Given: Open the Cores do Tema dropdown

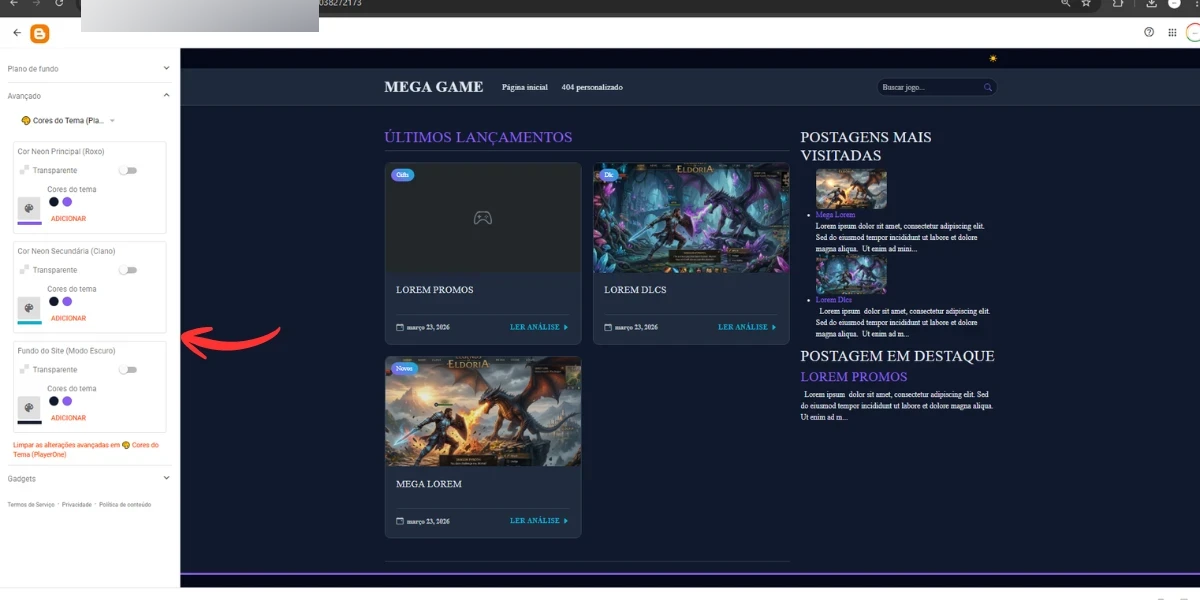Looking at the screenshot, I should (x=68, y=120).
